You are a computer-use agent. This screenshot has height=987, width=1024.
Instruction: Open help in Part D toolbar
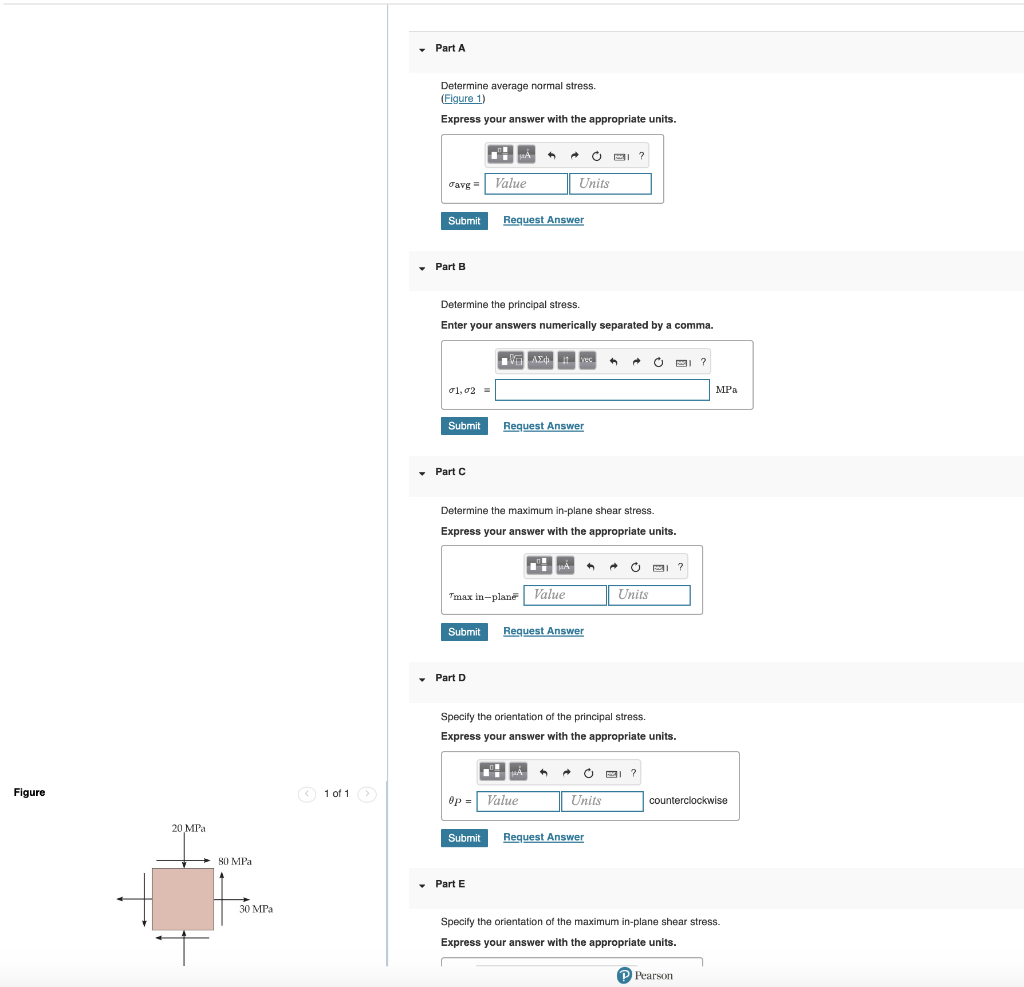(x=633, y=773)
